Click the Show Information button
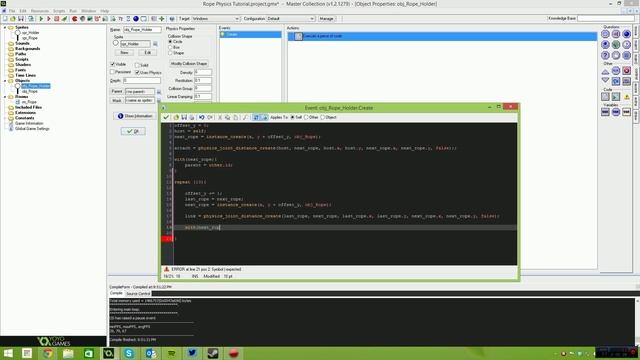This screenshot has height=360, width=640. click(135, 116)
